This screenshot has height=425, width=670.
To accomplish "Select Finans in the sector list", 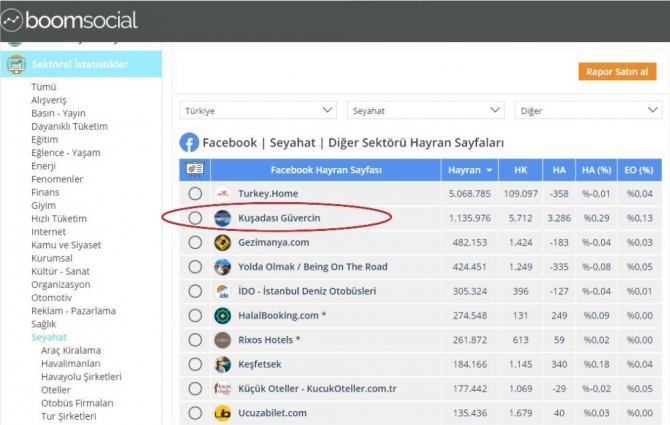I will 45,192.
